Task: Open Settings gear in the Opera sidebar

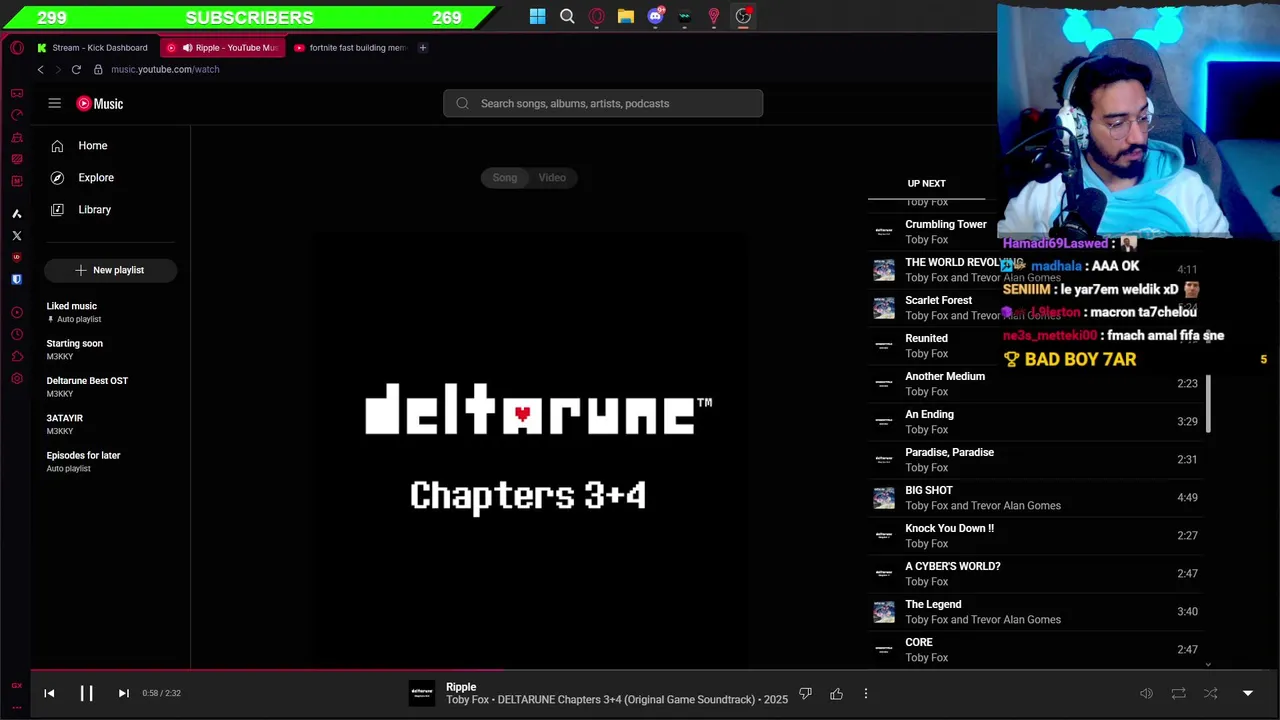Action: click(x=17, y=379)
